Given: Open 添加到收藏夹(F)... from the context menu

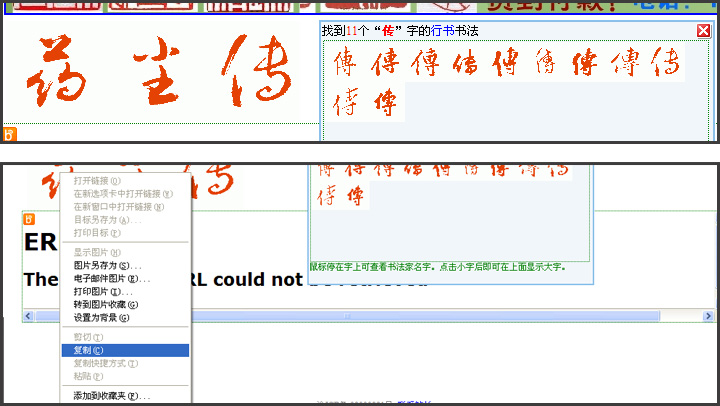Looking at the screenshot, I should coord(106,396).
